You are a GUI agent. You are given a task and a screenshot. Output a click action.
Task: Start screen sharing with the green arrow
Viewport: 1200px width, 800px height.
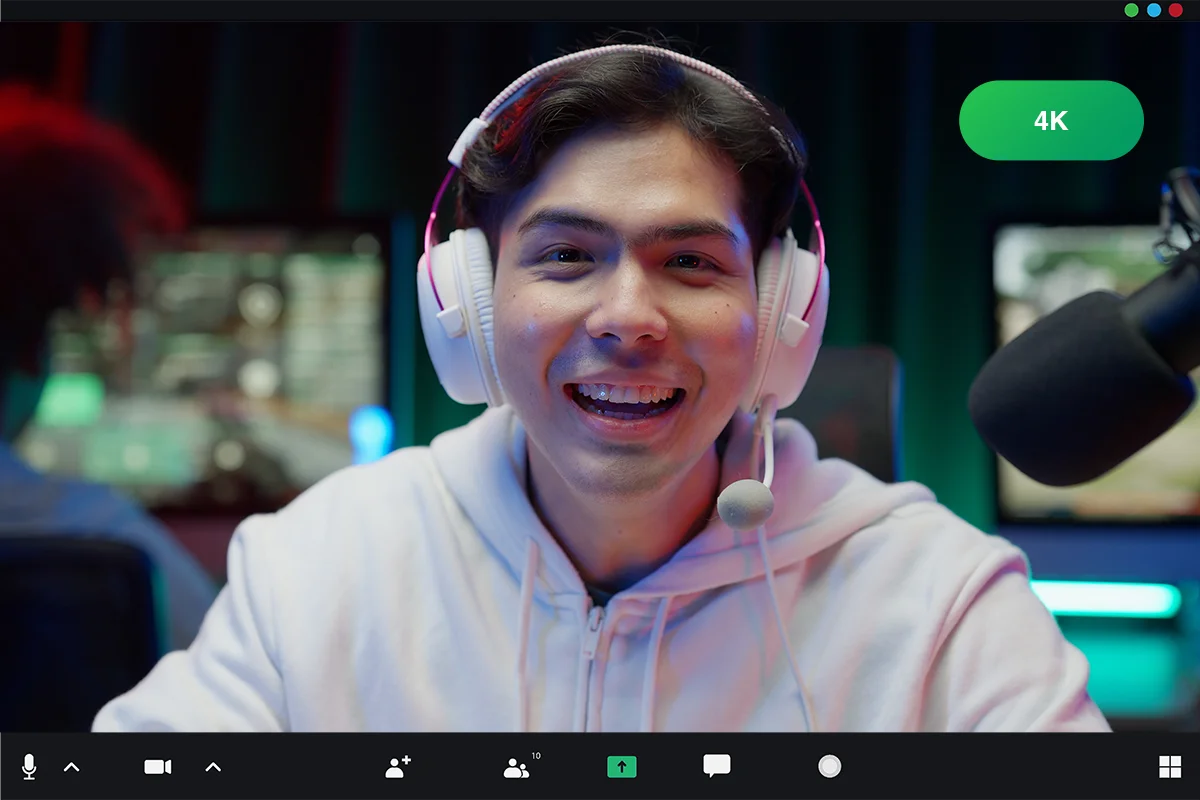coord(621,767)
